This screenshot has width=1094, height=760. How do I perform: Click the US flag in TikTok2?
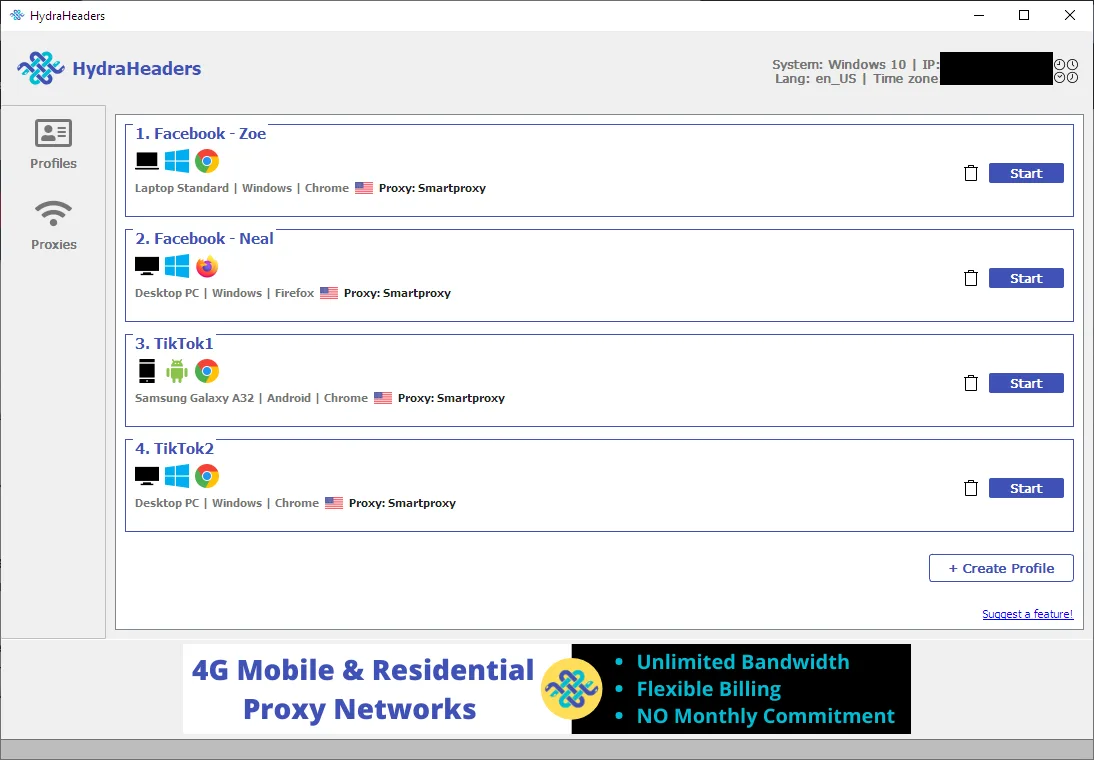(334, 503)
